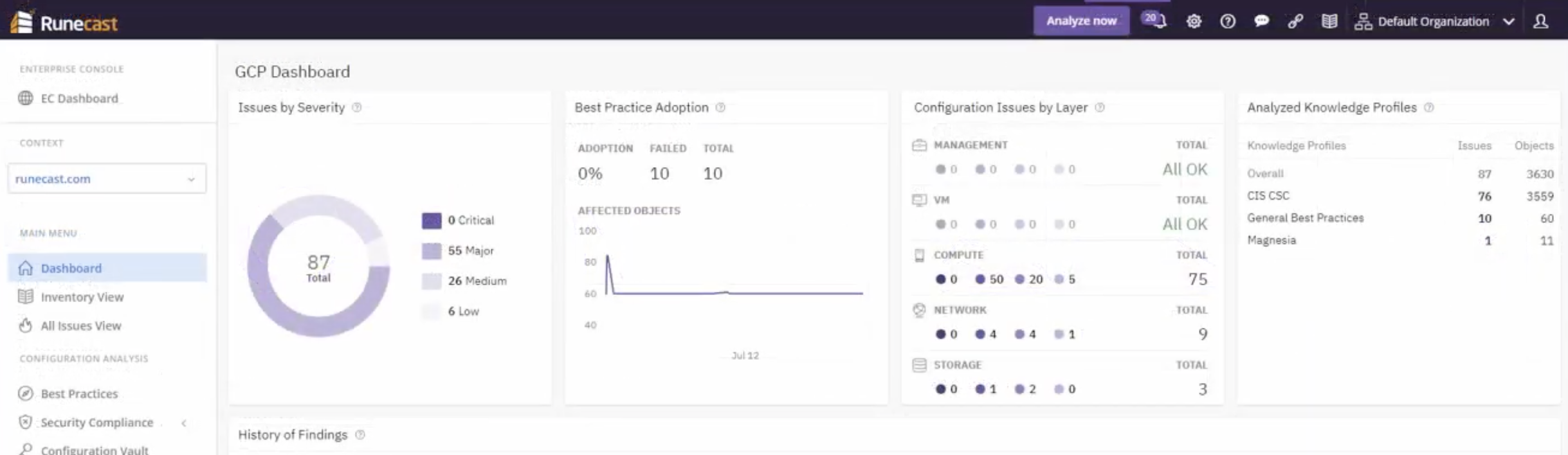This screenshot has height=455, width=1568.
Task: Click the 87 Total donut chart center
Action: click(x=318, y=267)
